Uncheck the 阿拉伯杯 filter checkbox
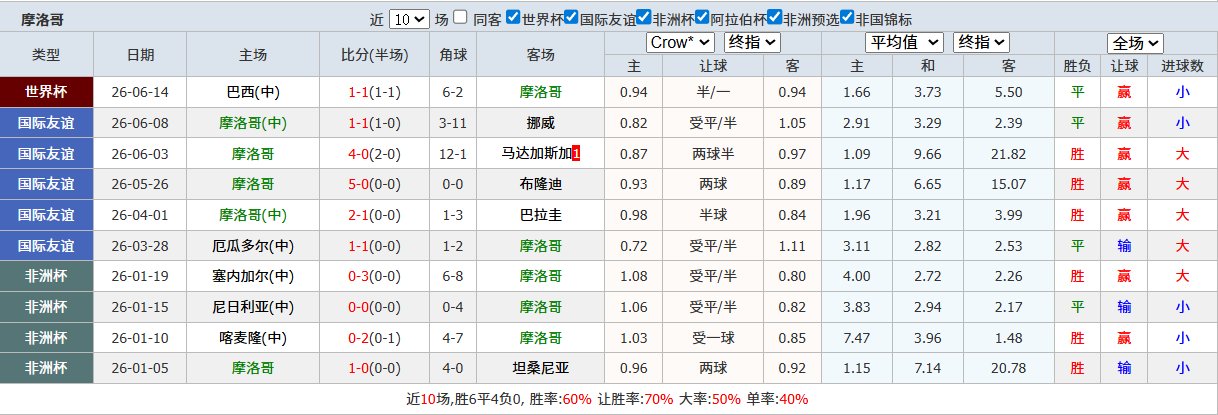 click(x=703, y=17)
